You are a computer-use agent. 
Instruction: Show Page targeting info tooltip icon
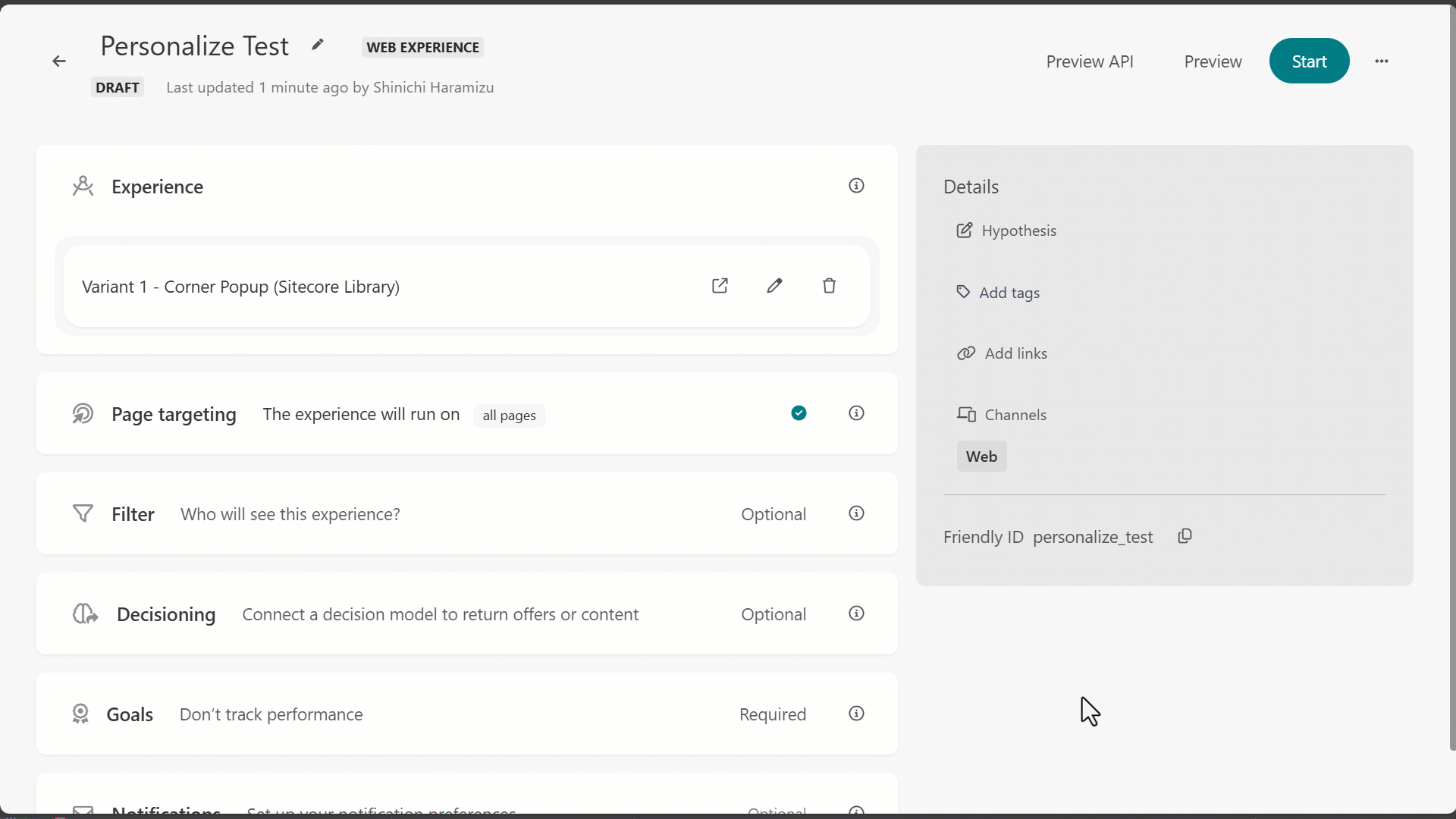click(x=856, y=413)
